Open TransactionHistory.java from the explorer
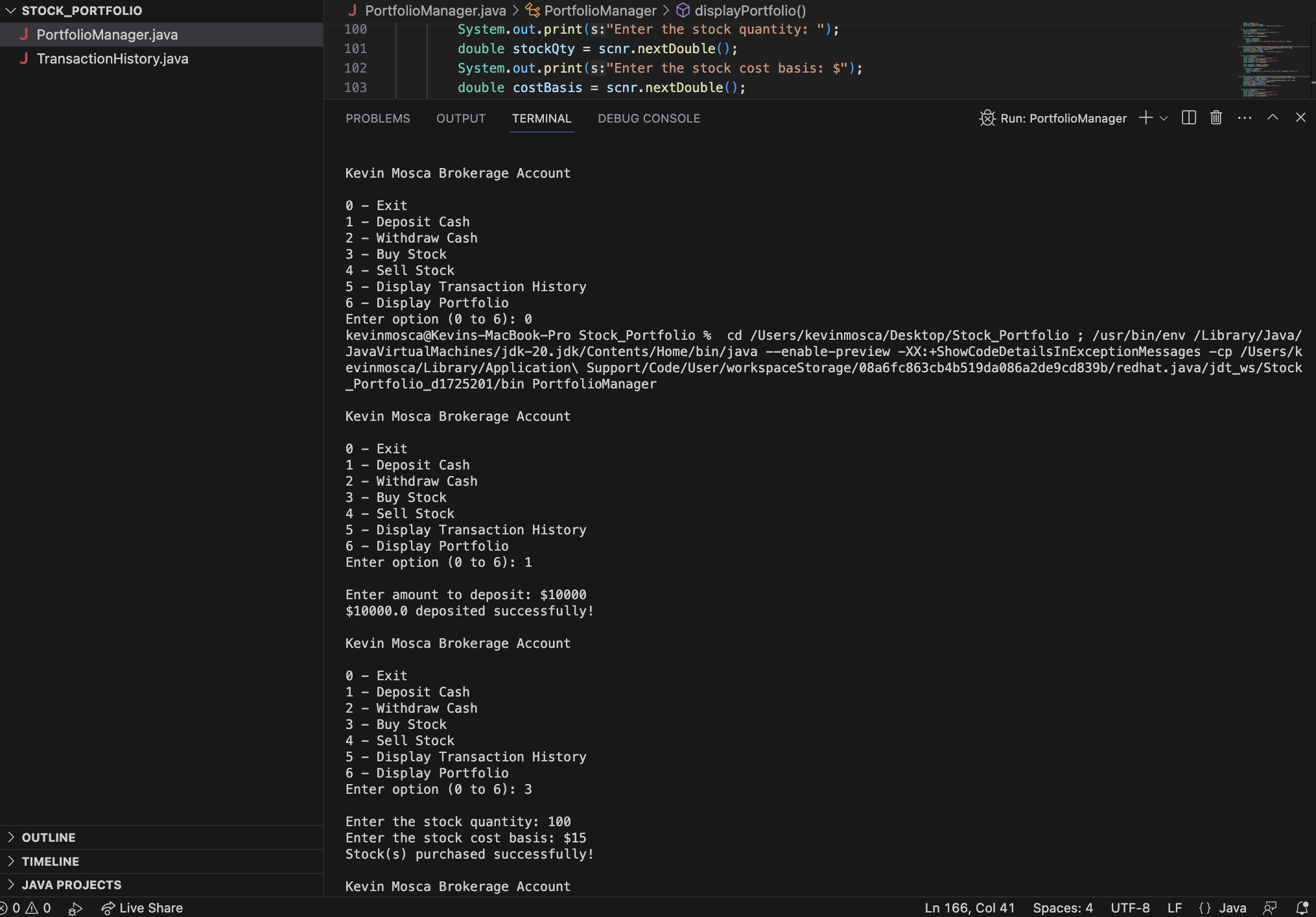 112,58
